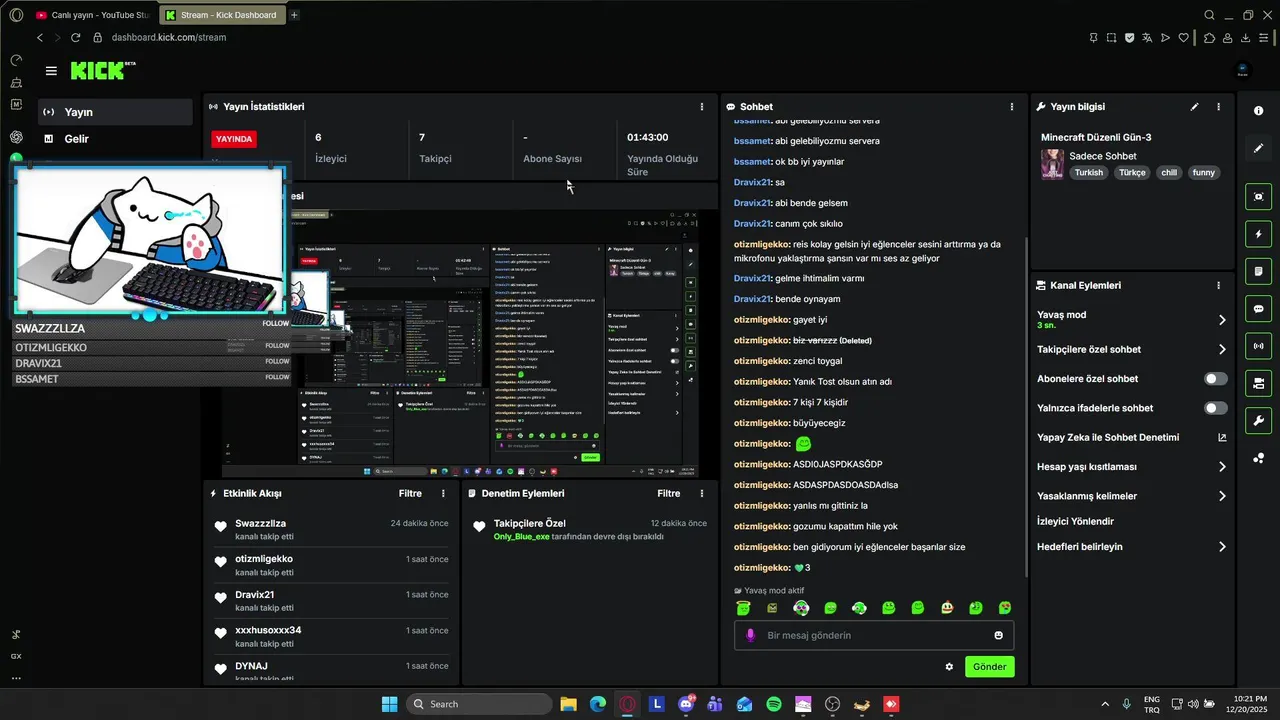The height and width of the screenshot is (720, 1280).
Task: Open the Yayın bilgisi three-dot menu
Action: 1218,106
